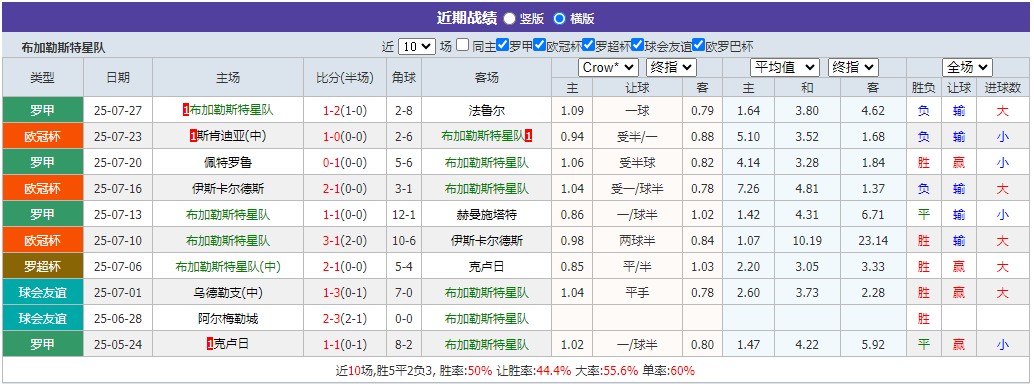Screen dimensions: 1034x384
Task: Click the 比分(半场) column header
Action: (345, 77)
